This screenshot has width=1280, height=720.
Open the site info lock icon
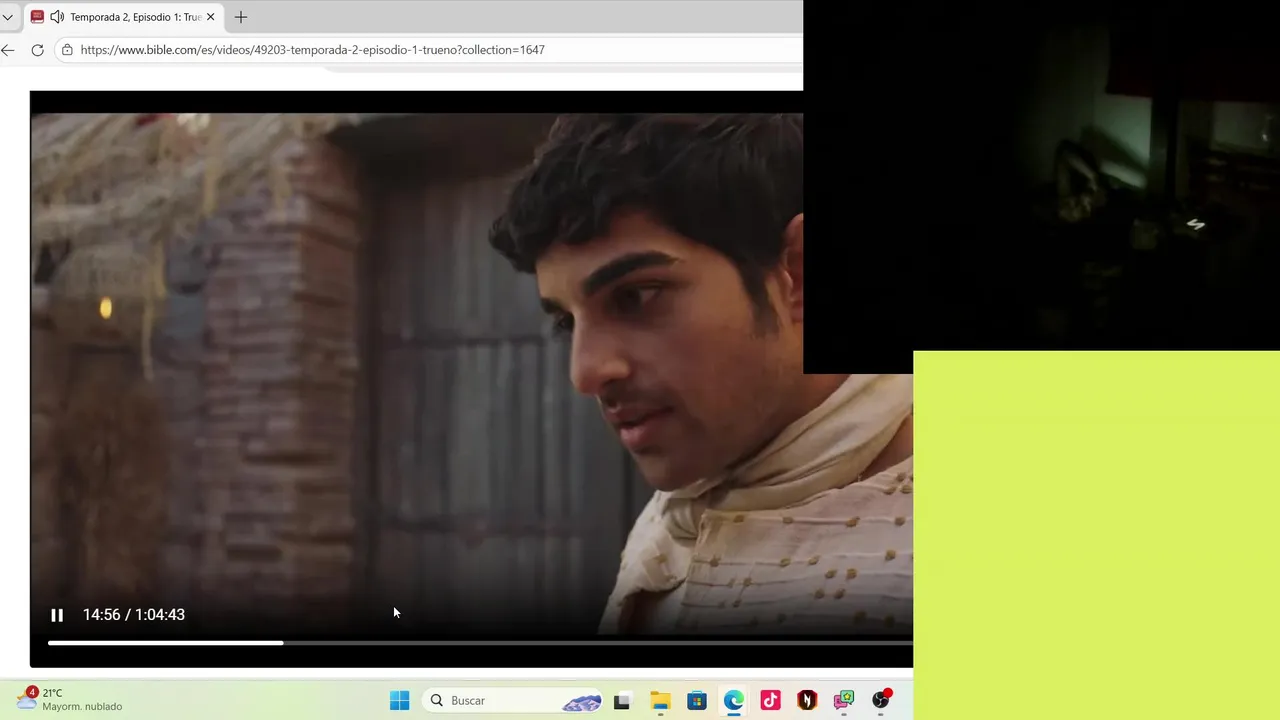[x=67, y=50]
